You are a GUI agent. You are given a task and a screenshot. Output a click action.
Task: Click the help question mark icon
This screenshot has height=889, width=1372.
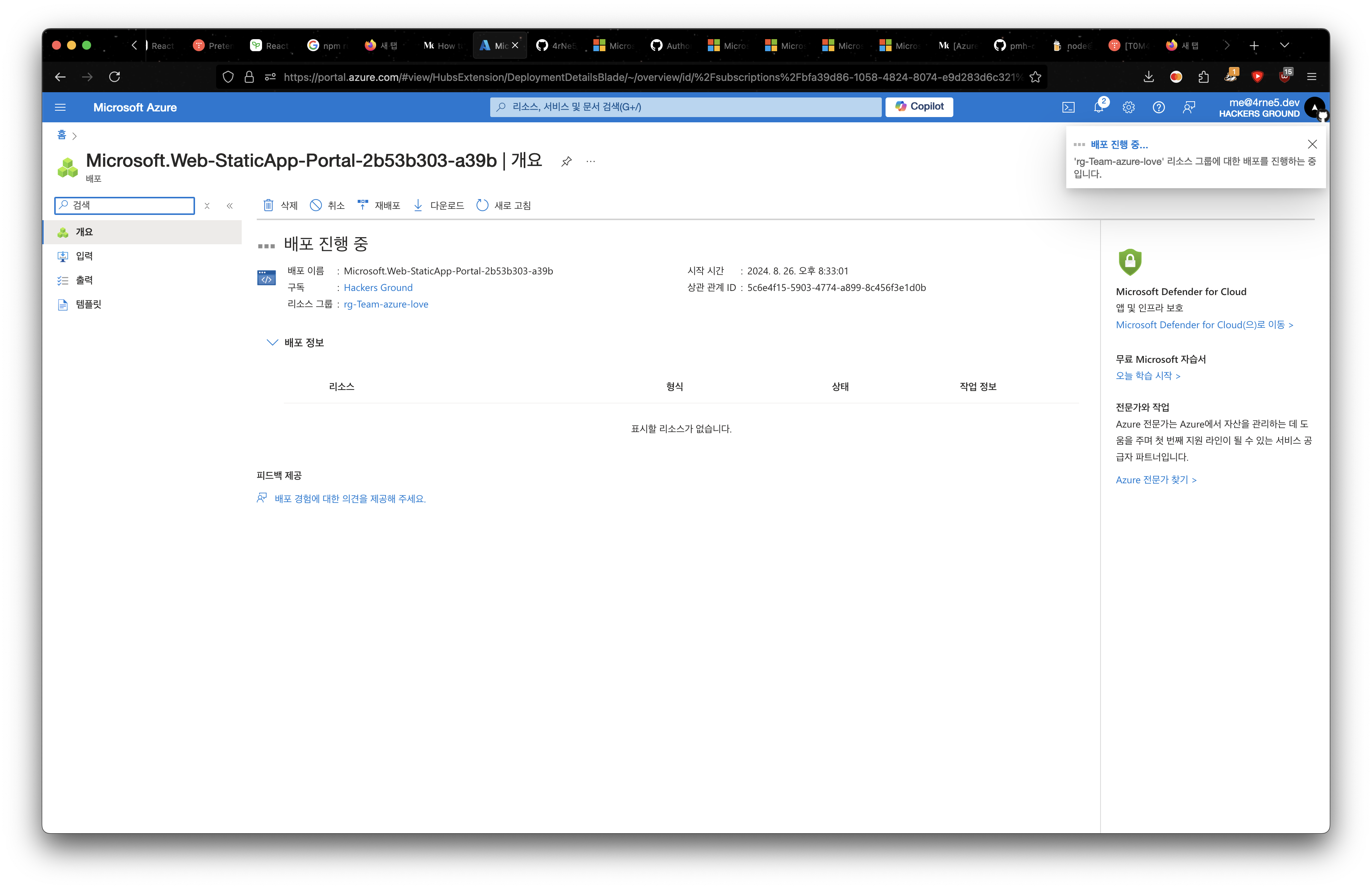pyautogui.click(x=1159, y=107)
